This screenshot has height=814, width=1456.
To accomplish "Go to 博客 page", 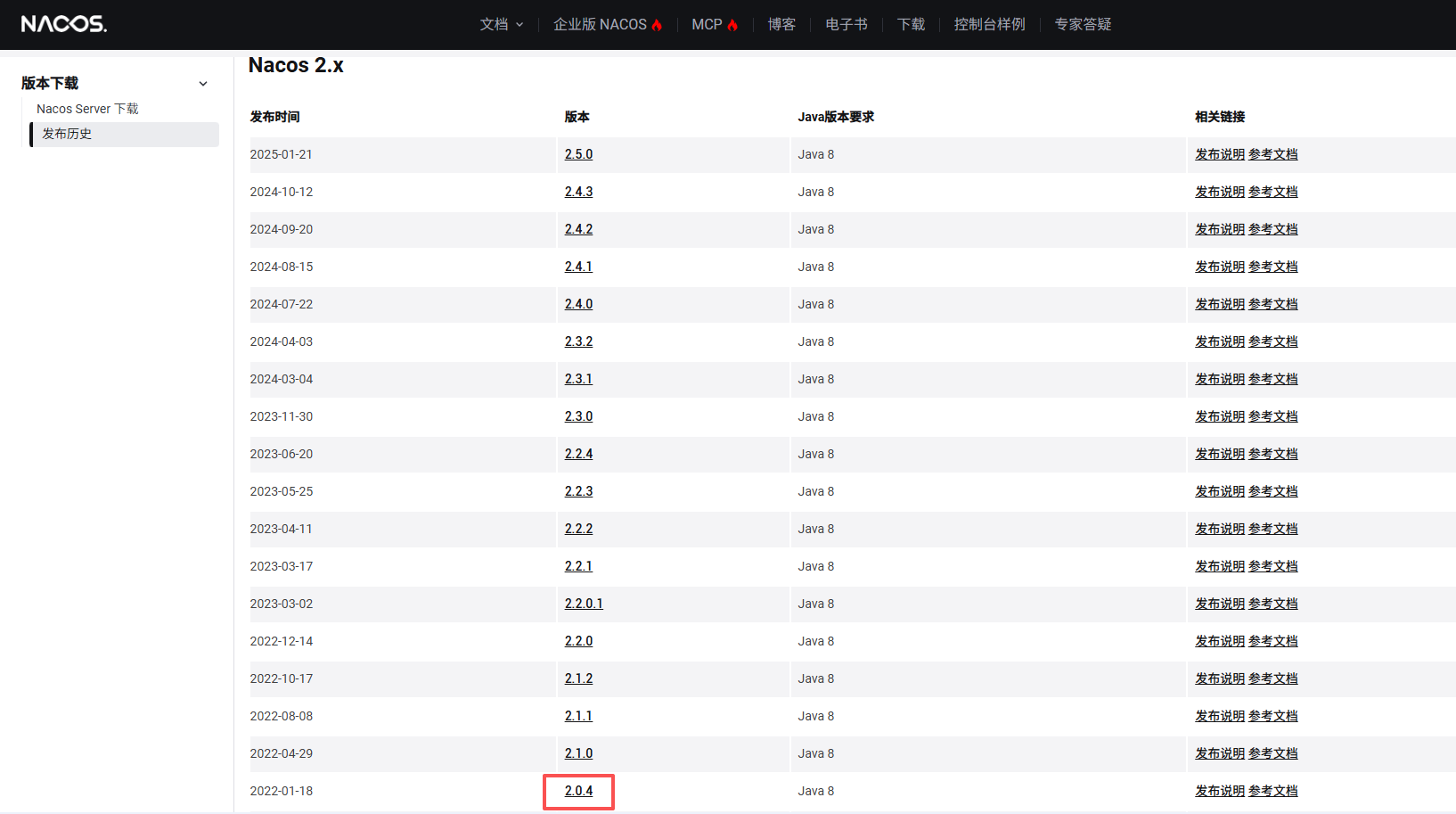I will 781,24.
